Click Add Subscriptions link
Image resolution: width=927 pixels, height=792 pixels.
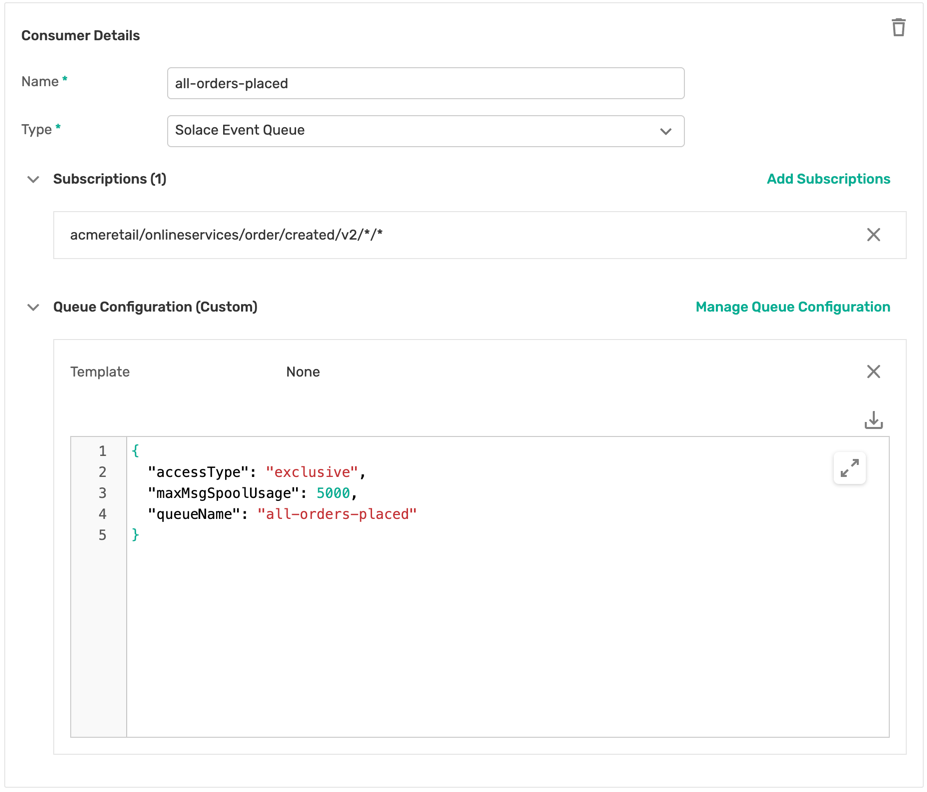click(828, 179)
